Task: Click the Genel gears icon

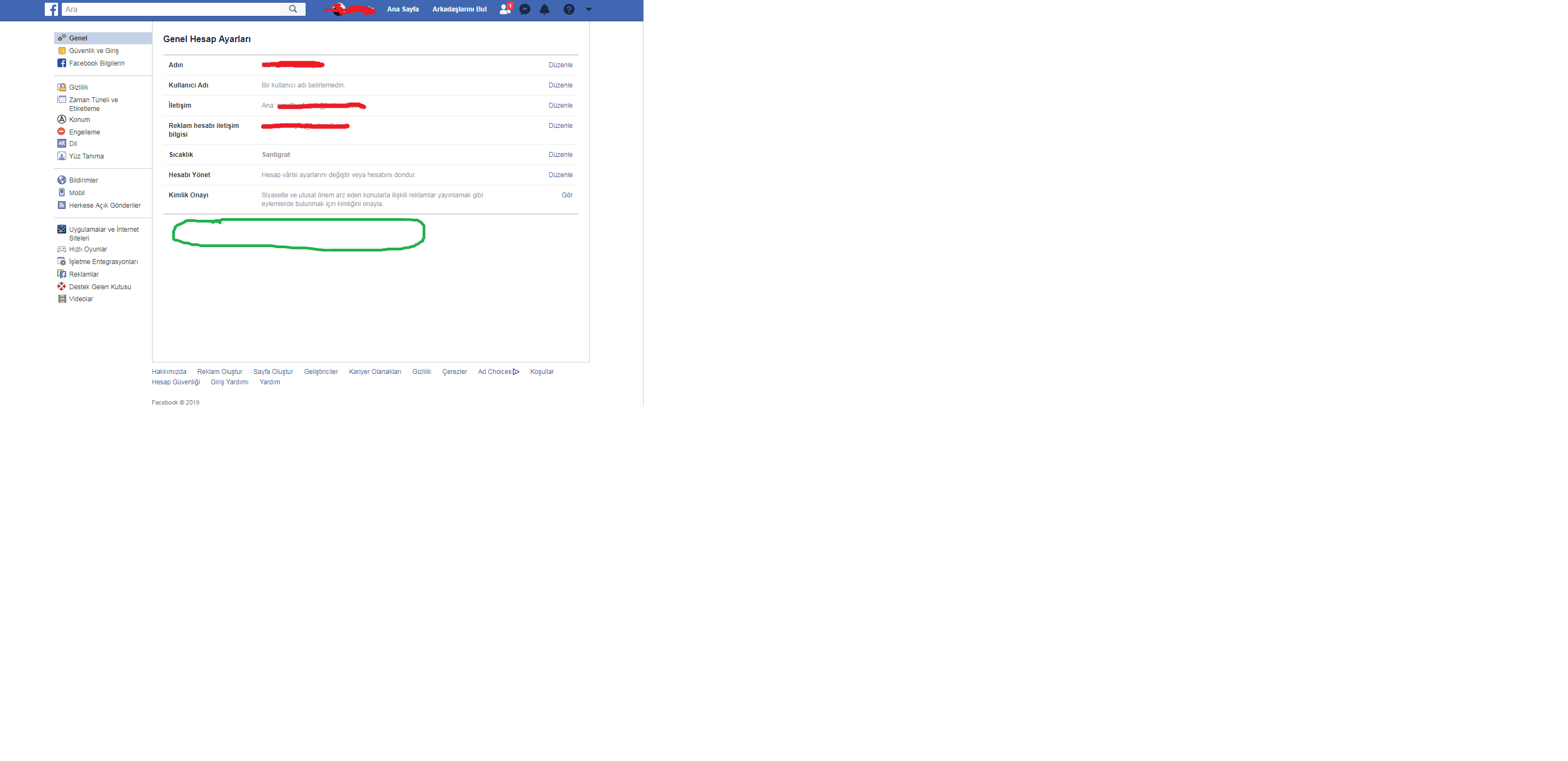Action: (61, 38)
